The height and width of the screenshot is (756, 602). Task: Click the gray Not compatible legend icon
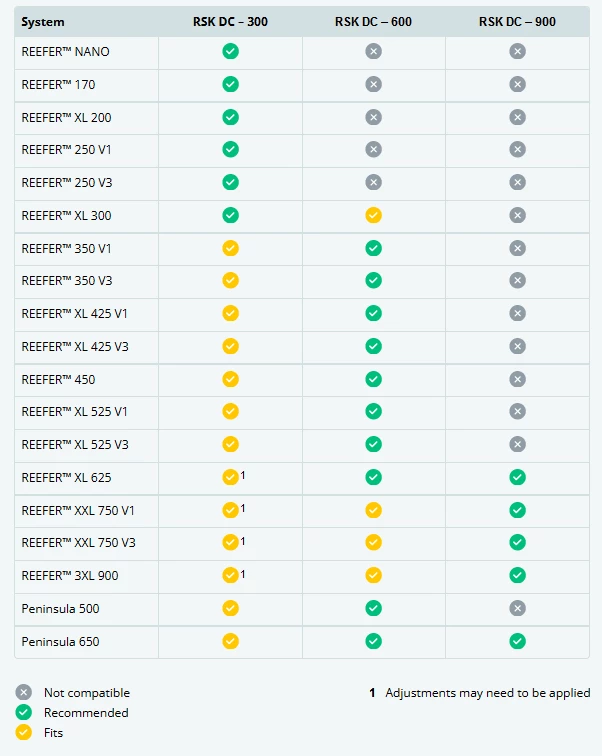[23, 692]
